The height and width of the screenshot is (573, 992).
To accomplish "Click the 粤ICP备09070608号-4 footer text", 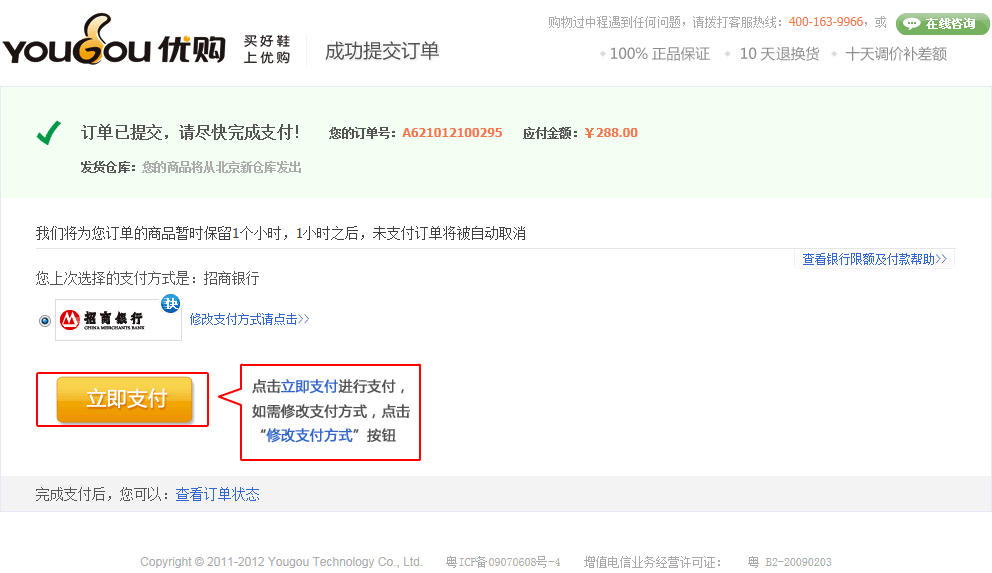I will [503, 562].
